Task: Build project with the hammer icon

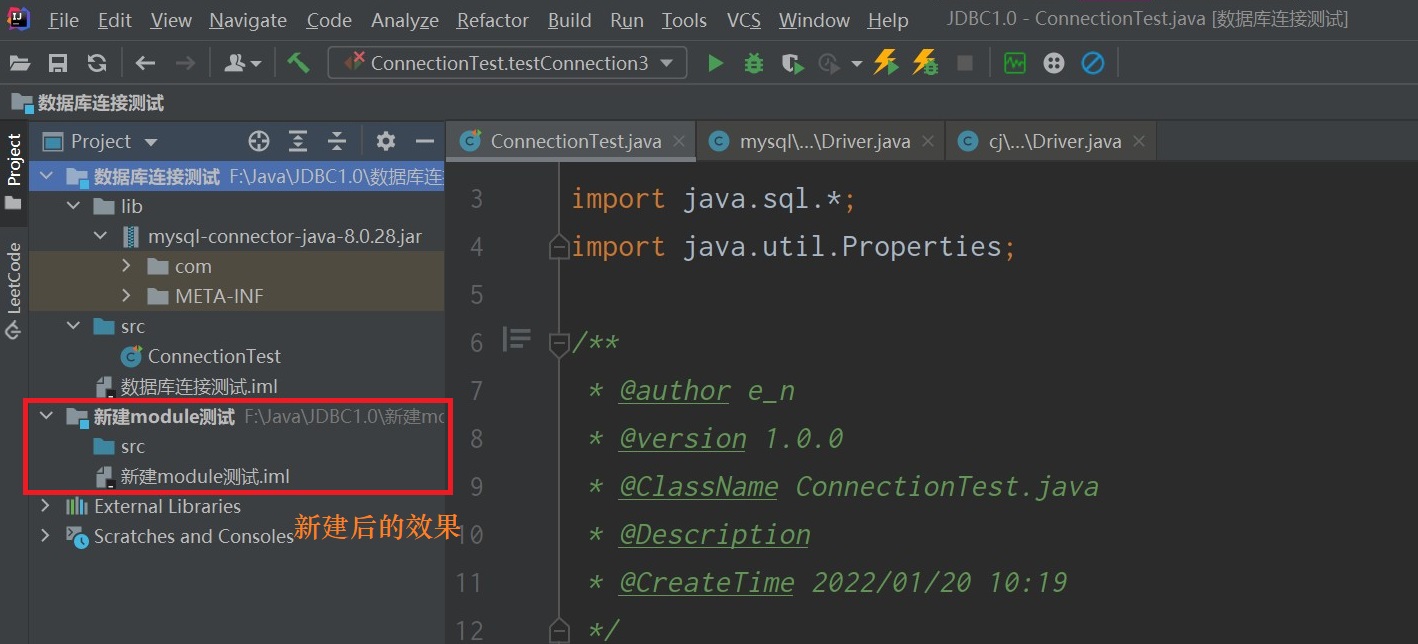Action: (x=298, y=63)
